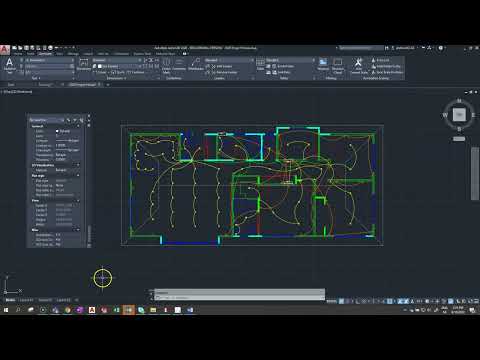The width and height of the screenshot is (480, 360).
Task: Select the Dimension tool
Action: (84, 64)
